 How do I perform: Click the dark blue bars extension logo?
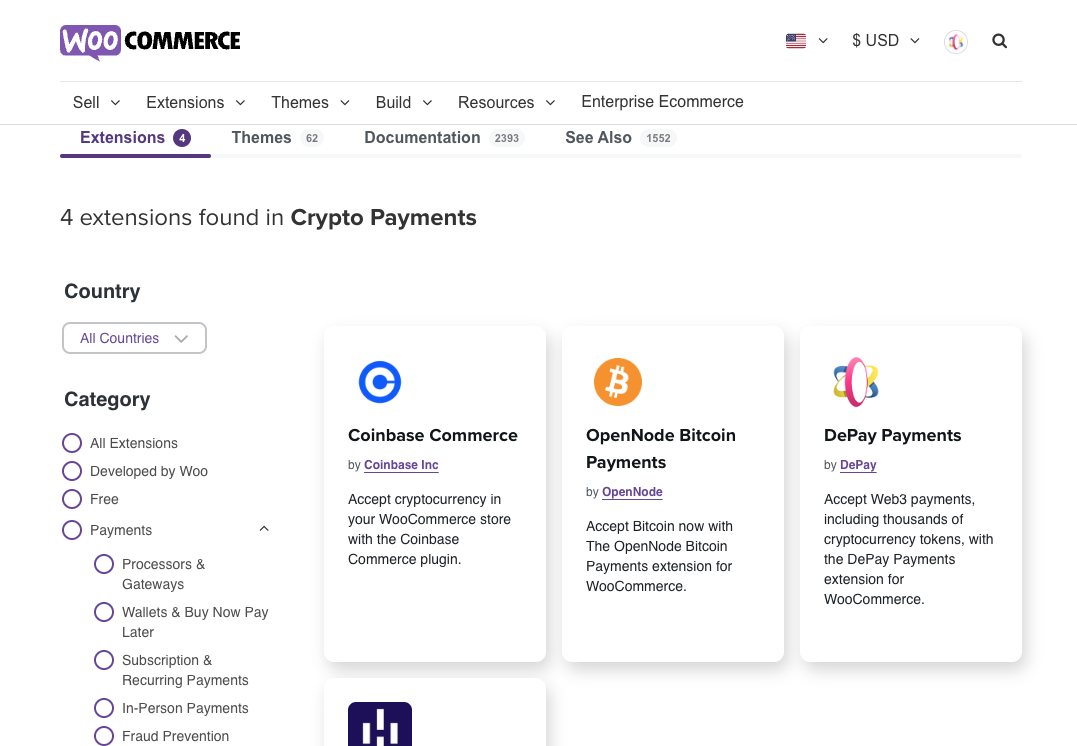pyautogui.click(x=380, y=724)
